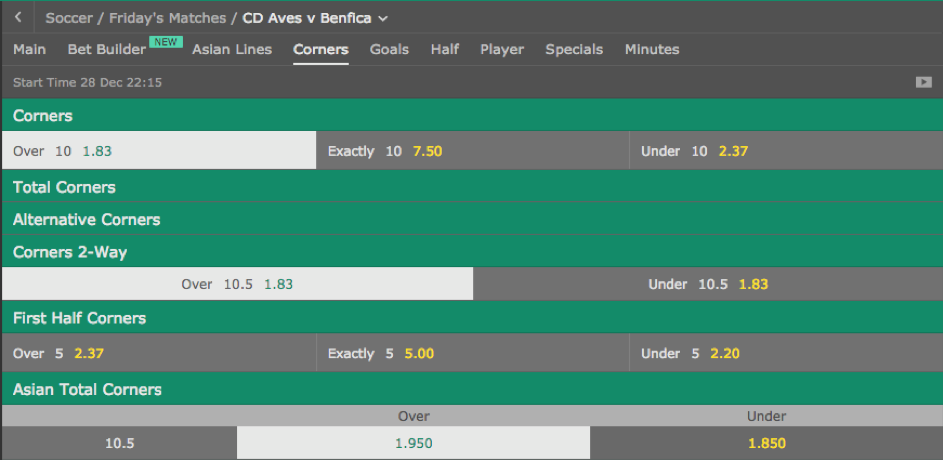Switch to the Goals tab
Screen dimensions: 943x460
pos(389,49)
